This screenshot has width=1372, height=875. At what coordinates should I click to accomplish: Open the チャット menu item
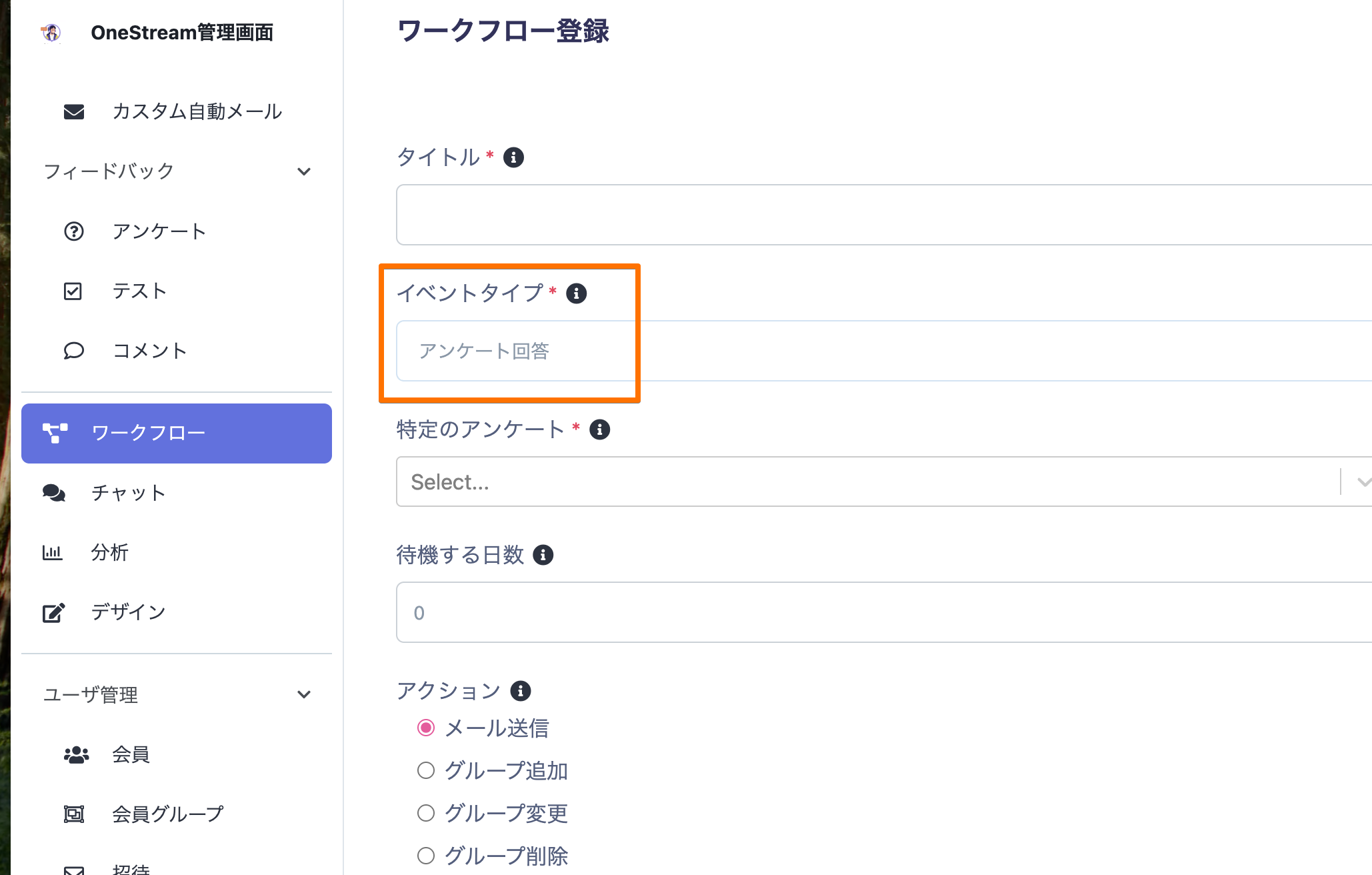[x=127, y=493]
